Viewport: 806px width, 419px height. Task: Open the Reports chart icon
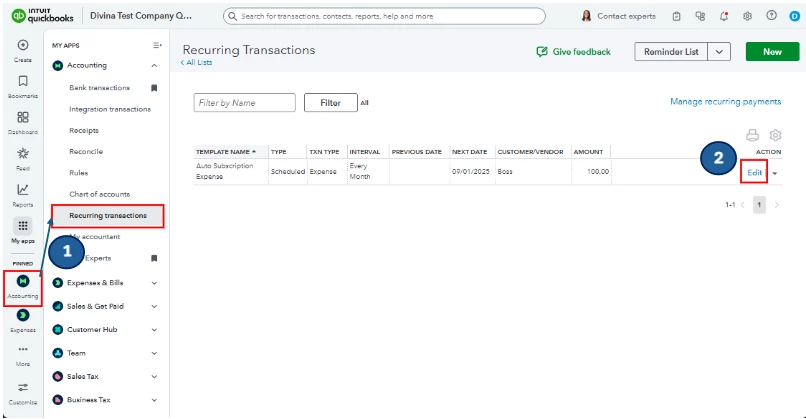[23, 190]
